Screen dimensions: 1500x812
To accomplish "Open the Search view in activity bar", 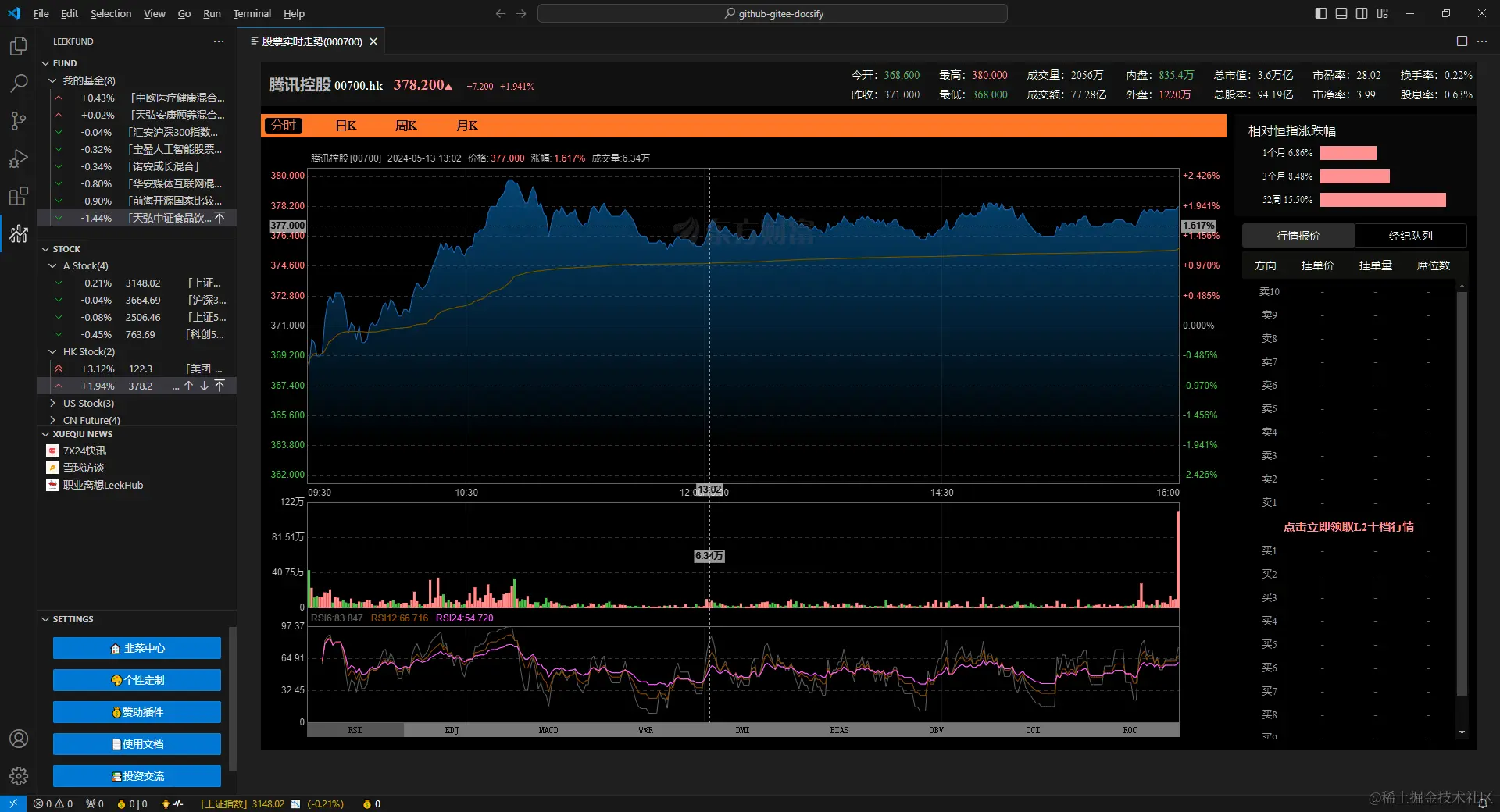I will point(19,83).
